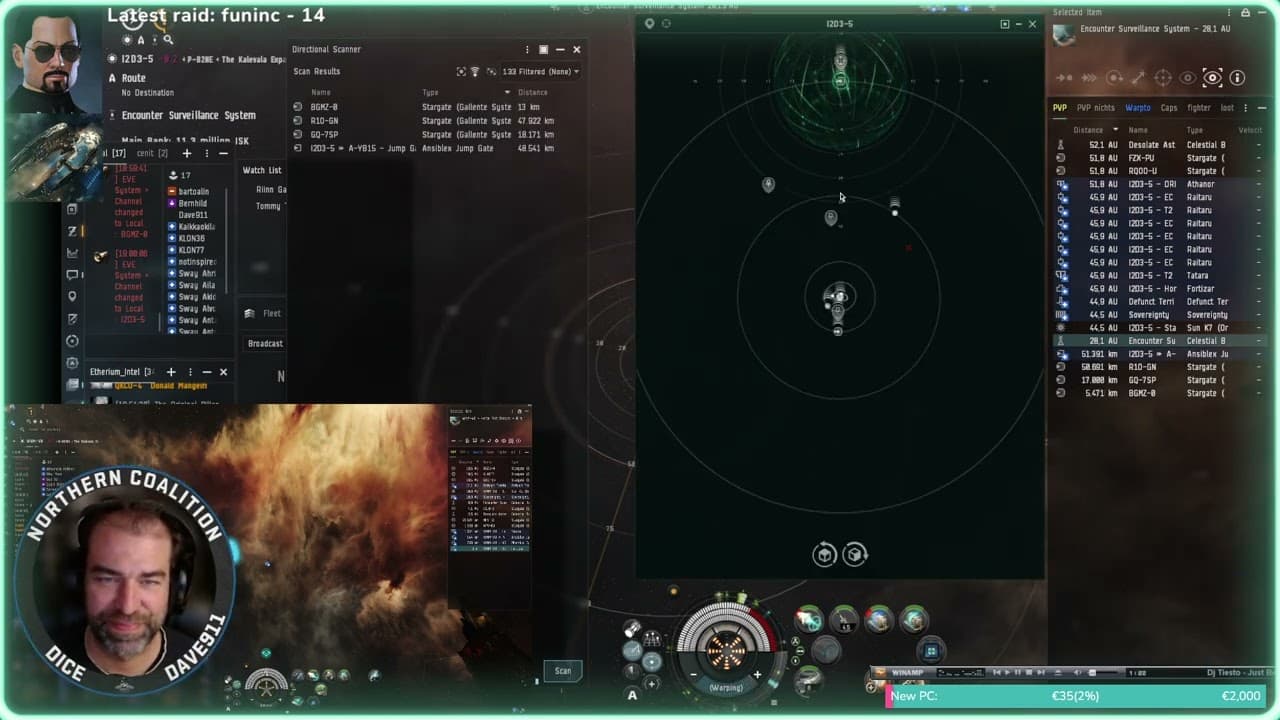
Task: Open the Etherium_Intel window's three-dot menu
Action: [191, 372]
